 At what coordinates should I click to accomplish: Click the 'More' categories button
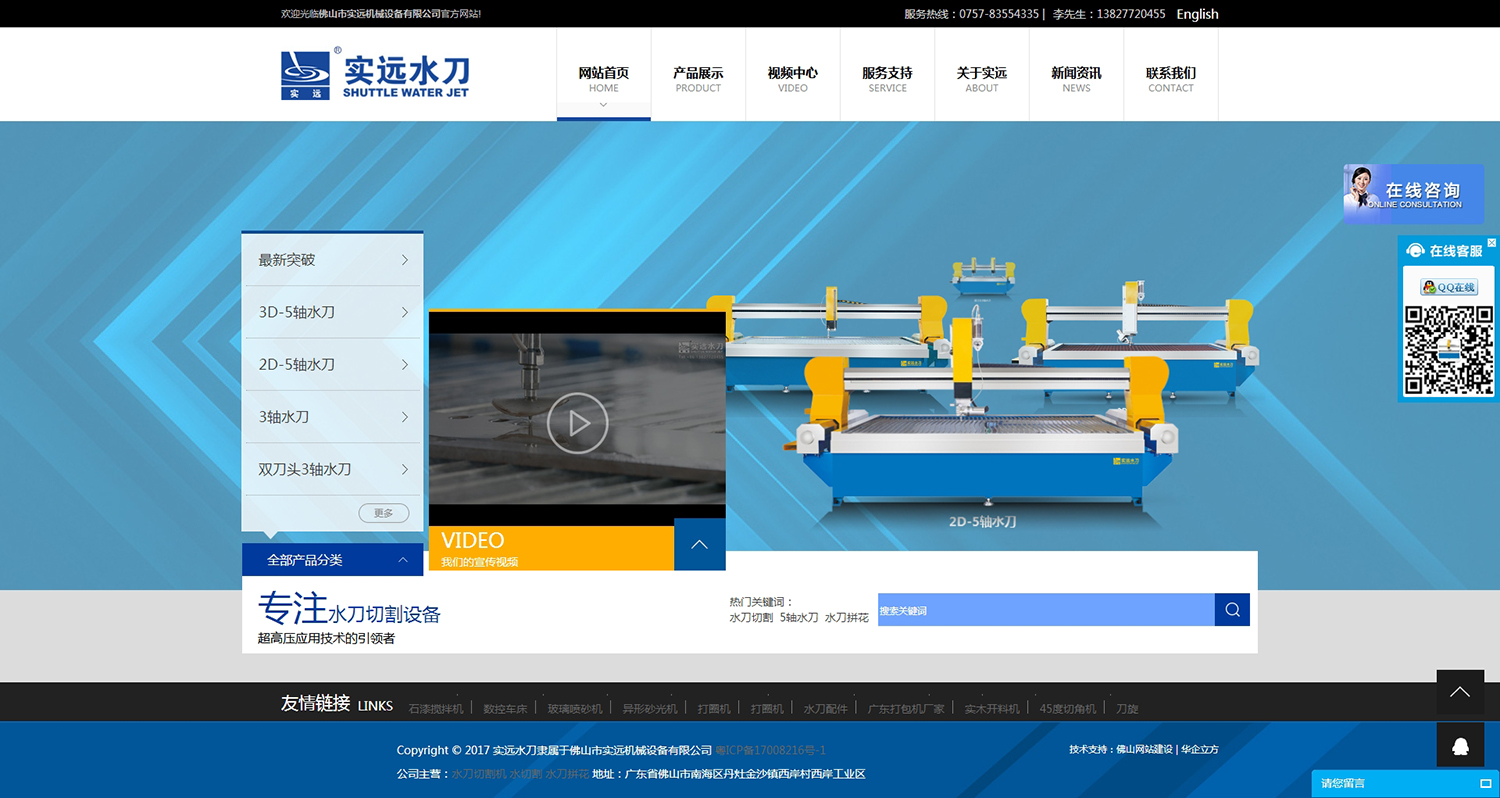[383, 513]
